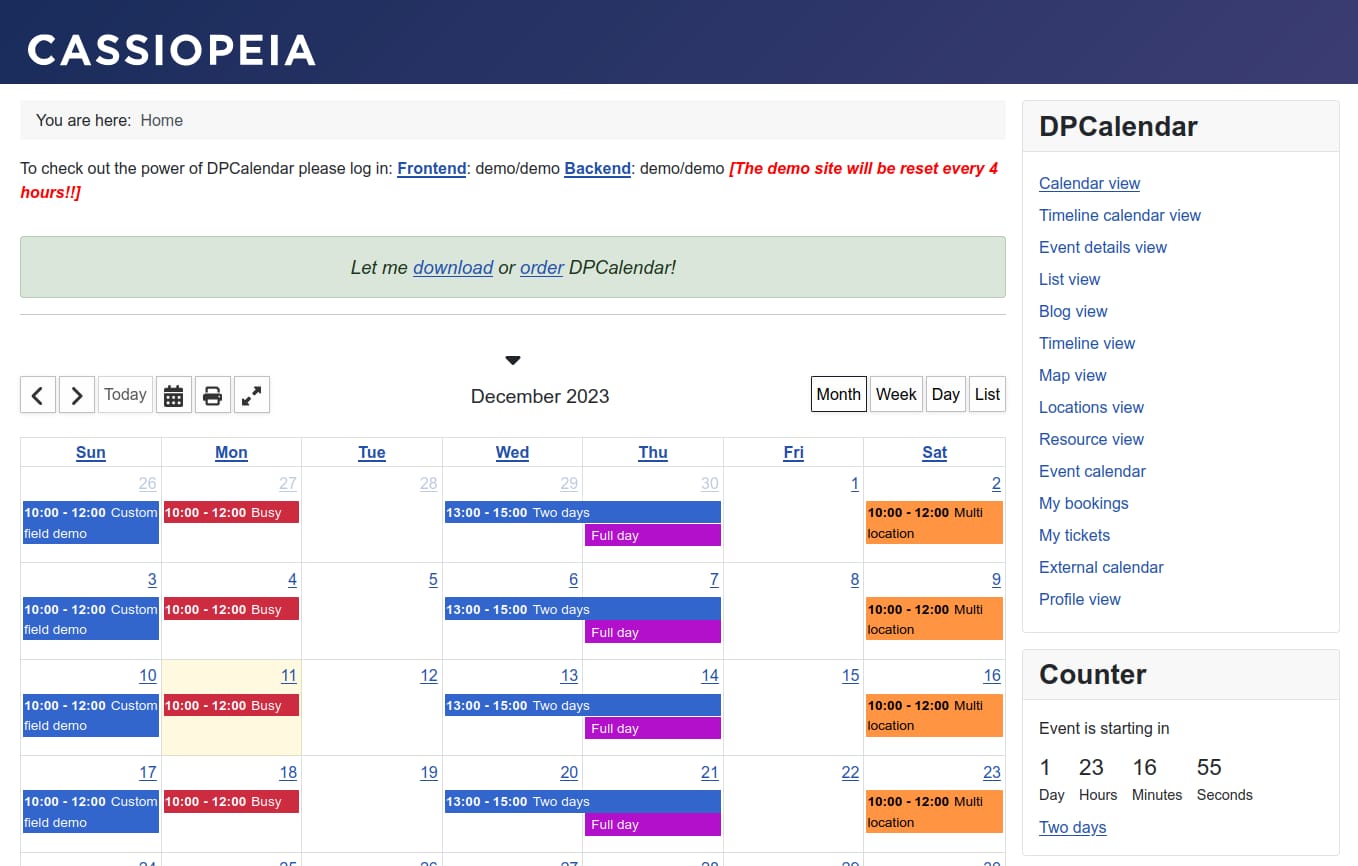Select the Month view button
The height and width of the screenshot is (866, 1358).
(838, 394)
